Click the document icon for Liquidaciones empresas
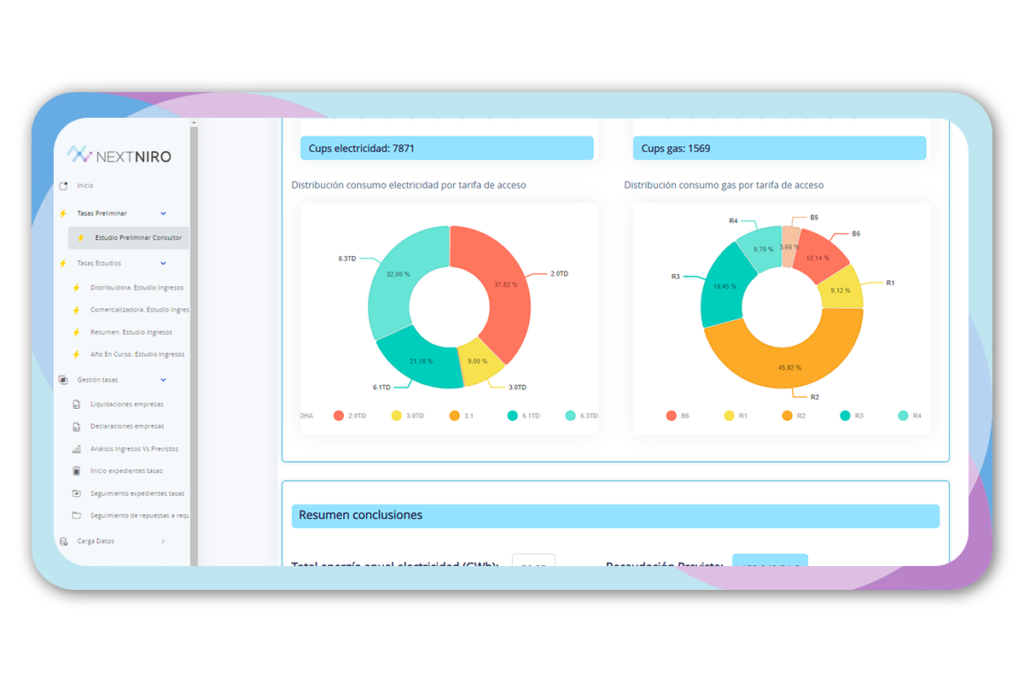 point(76,404)
